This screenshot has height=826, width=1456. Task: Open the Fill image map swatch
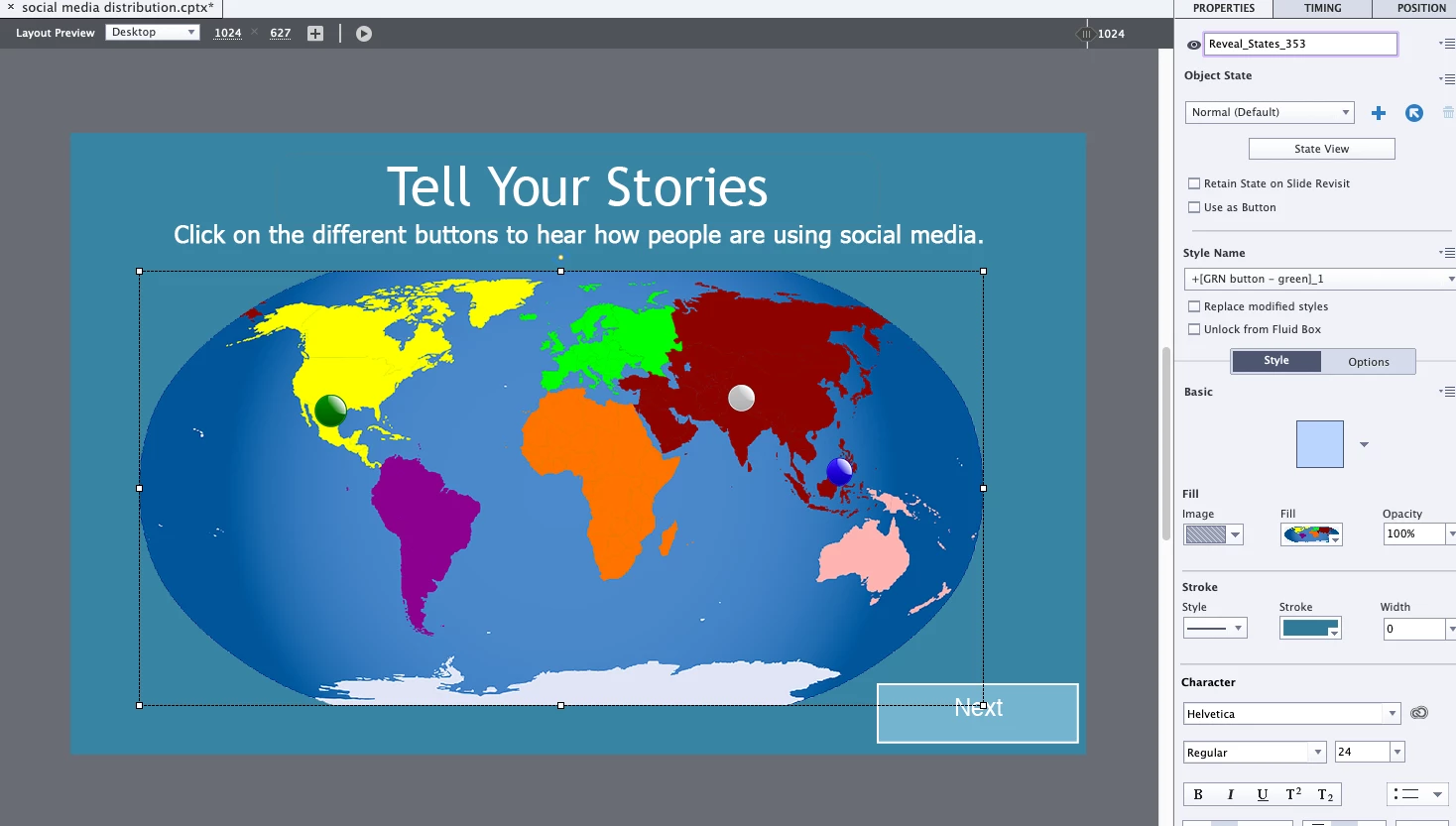1311,534
